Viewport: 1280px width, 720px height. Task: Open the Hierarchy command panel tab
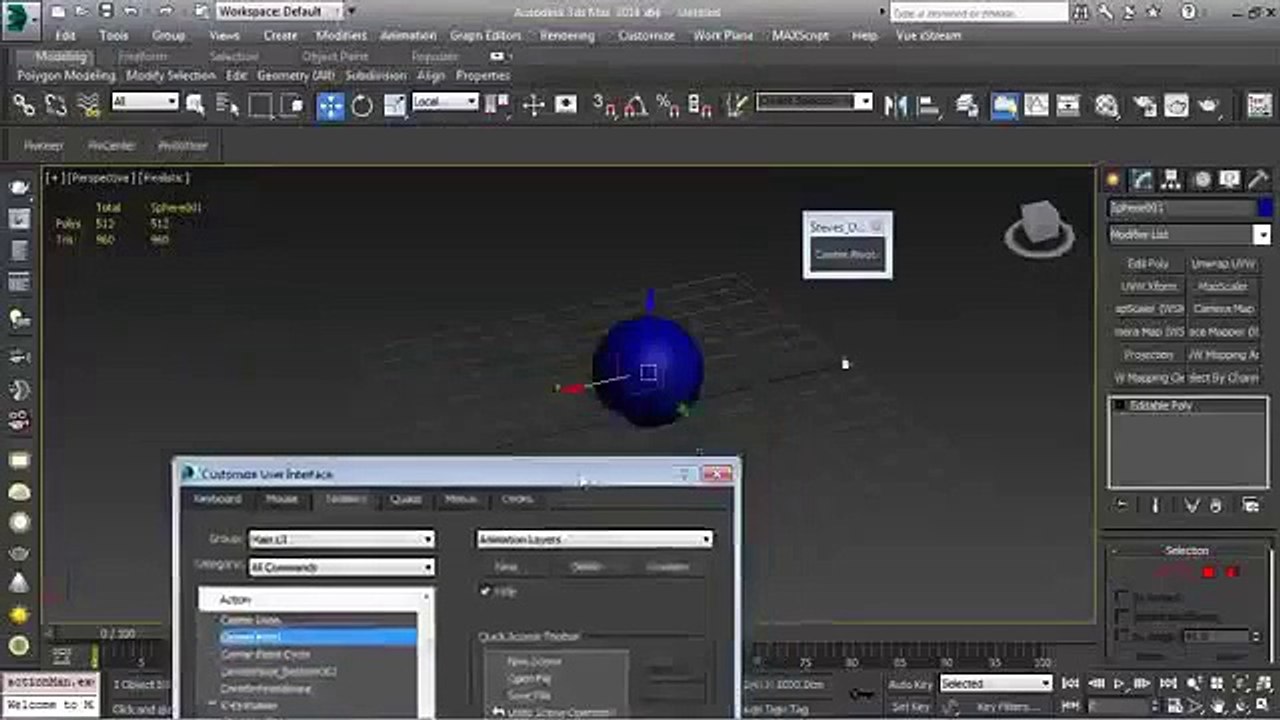(1171, 179)
